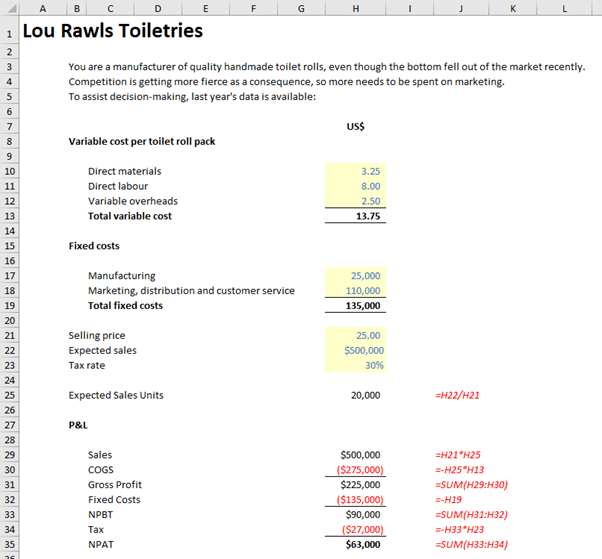Click the red =H22/H21 formula text
The height and width of the screenshot is (559, 602).
(x=460, y=395)
